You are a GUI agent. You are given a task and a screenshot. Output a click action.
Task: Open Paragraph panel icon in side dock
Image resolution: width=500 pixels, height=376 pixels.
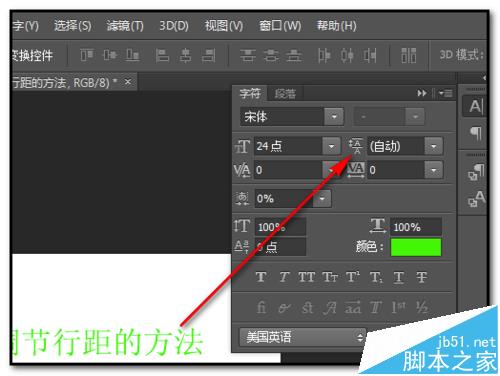click(x=476, y=133)
